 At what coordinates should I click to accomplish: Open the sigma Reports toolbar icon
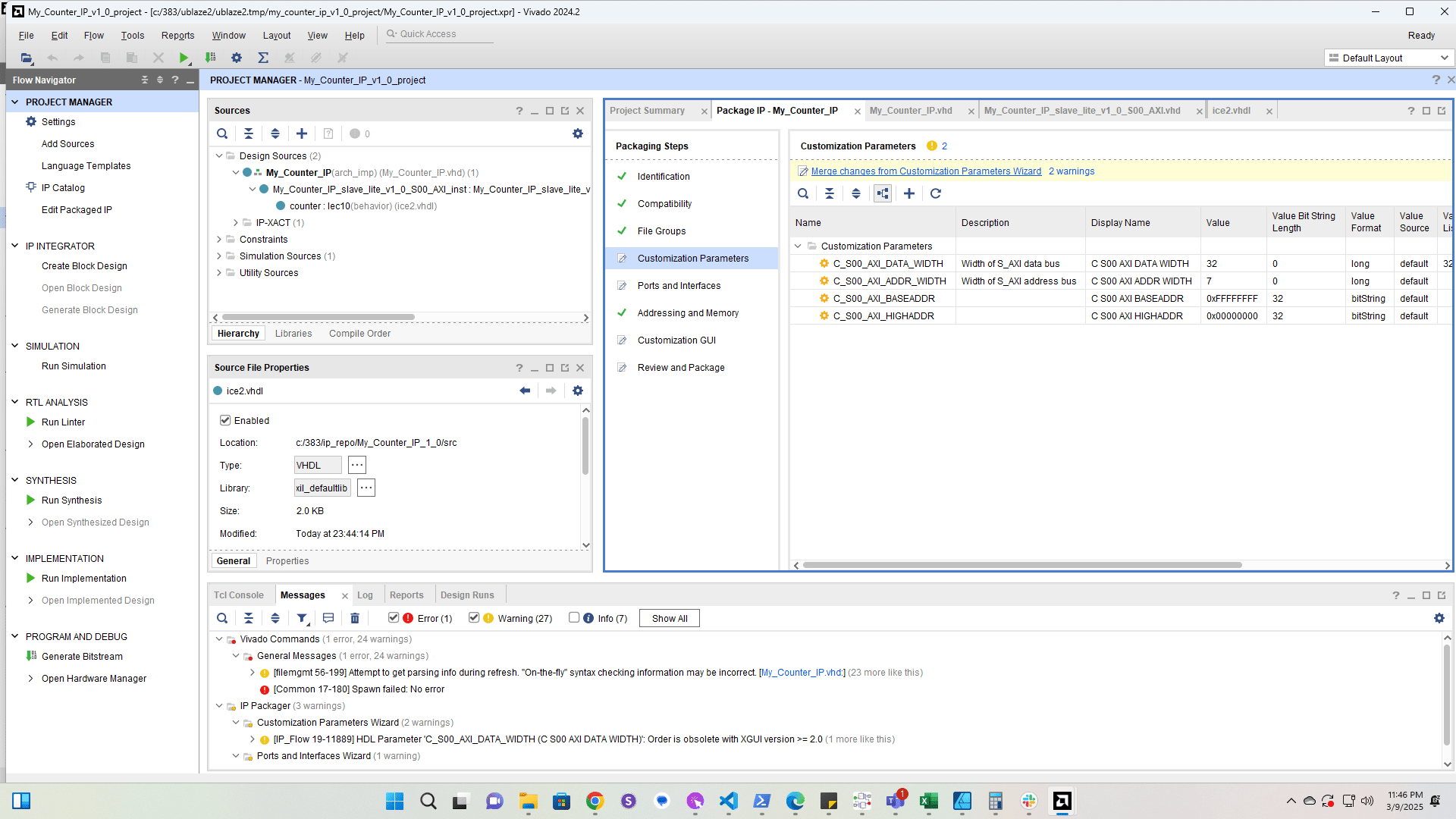(x=263, y=58)
